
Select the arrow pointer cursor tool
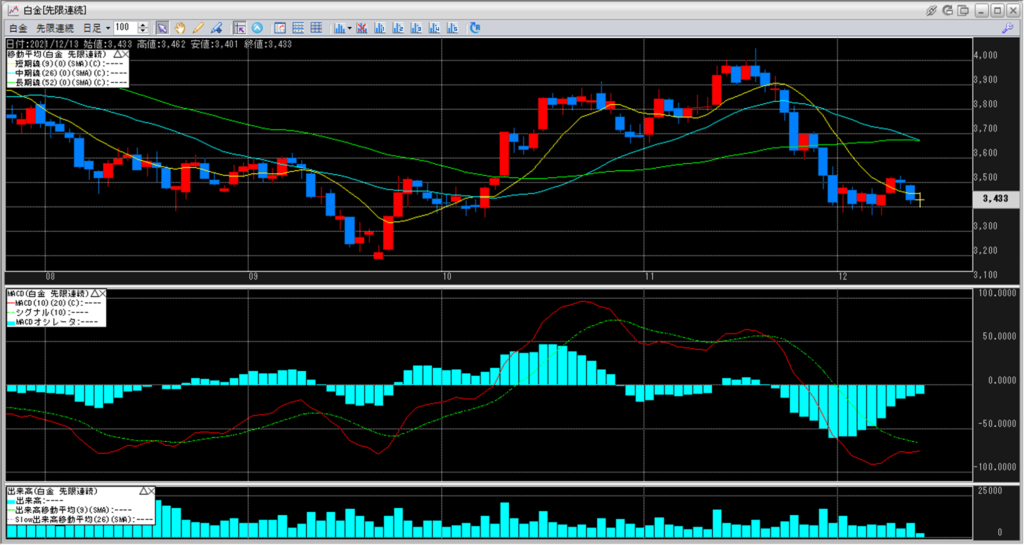click(x=162, y=28)
